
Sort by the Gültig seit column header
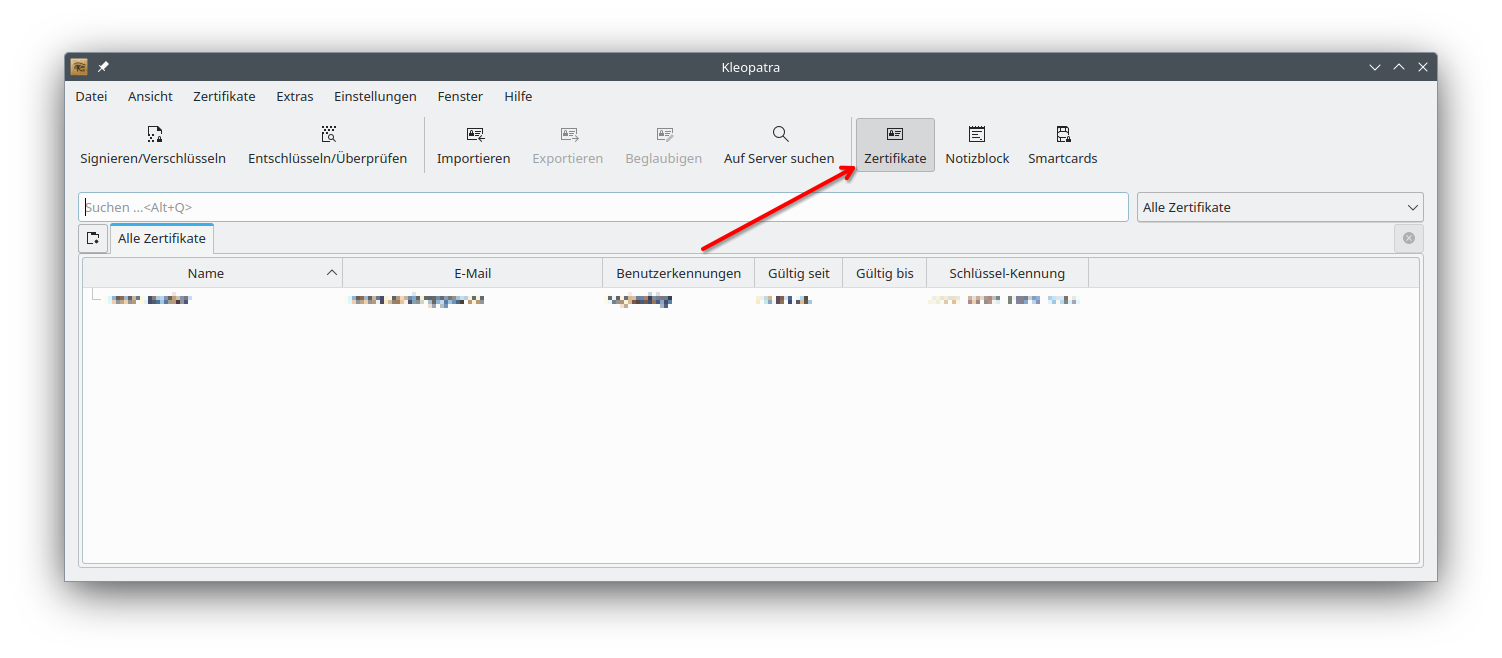pyautogui.click(x=799, y=273)
